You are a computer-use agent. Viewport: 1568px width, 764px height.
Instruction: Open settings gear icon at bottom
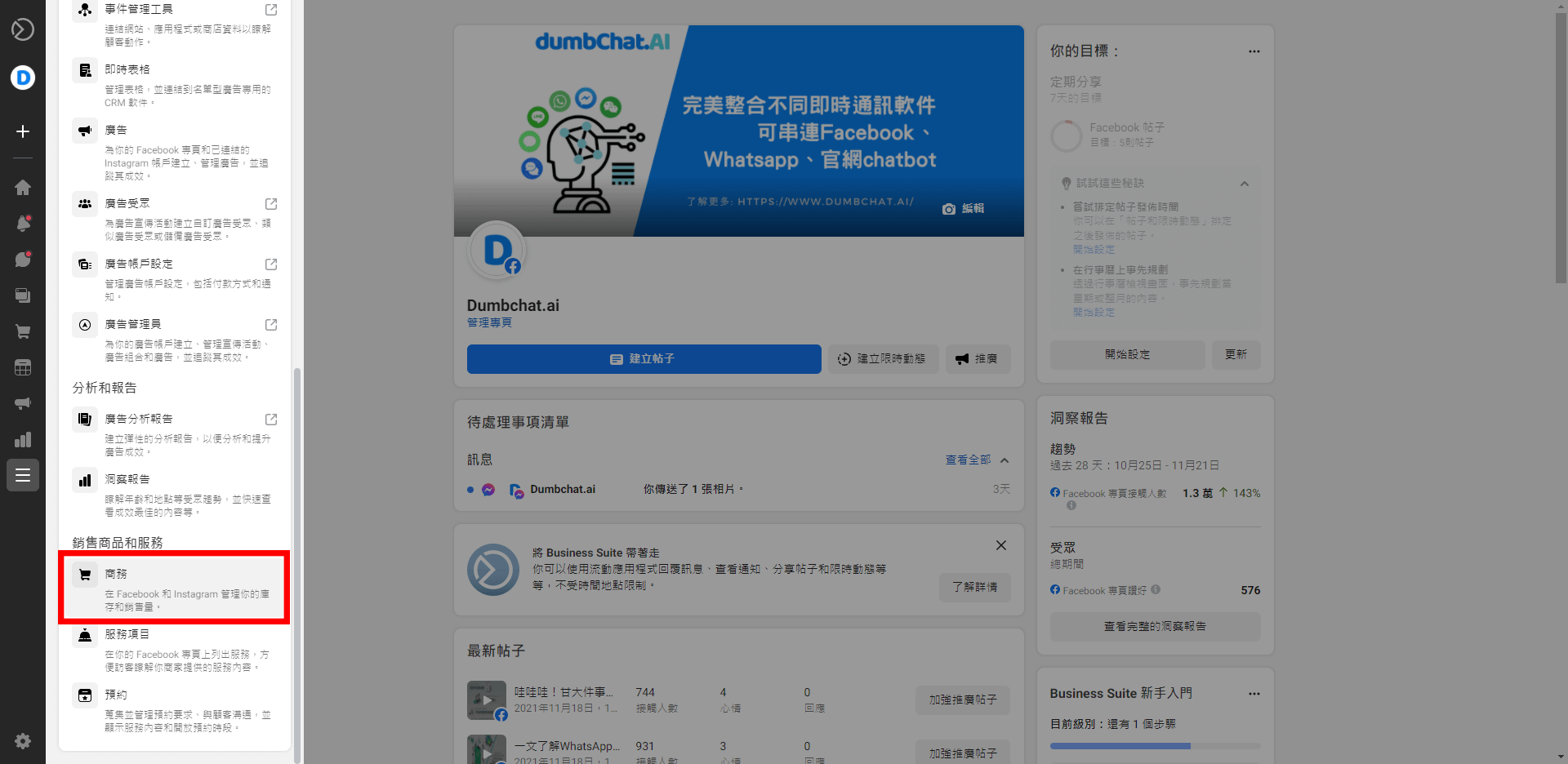coord(23,741)
